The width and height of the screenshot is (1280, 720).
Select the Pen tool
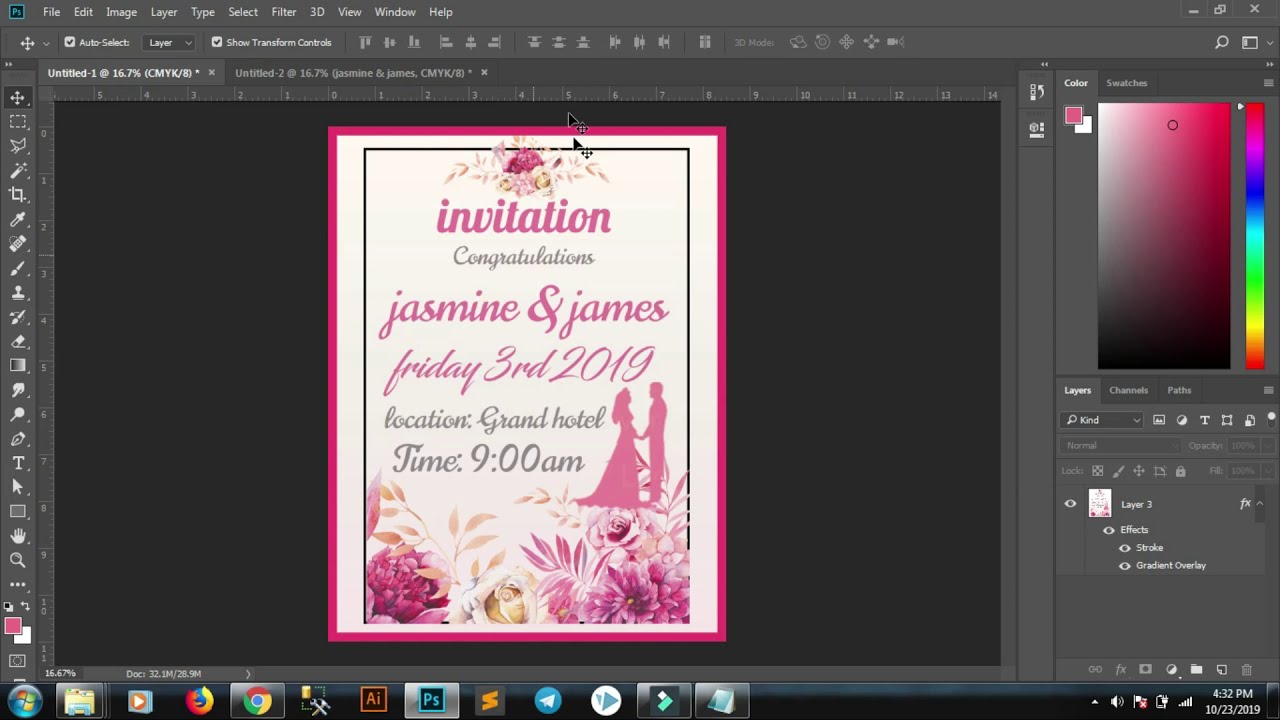click(x=18, y=439)
